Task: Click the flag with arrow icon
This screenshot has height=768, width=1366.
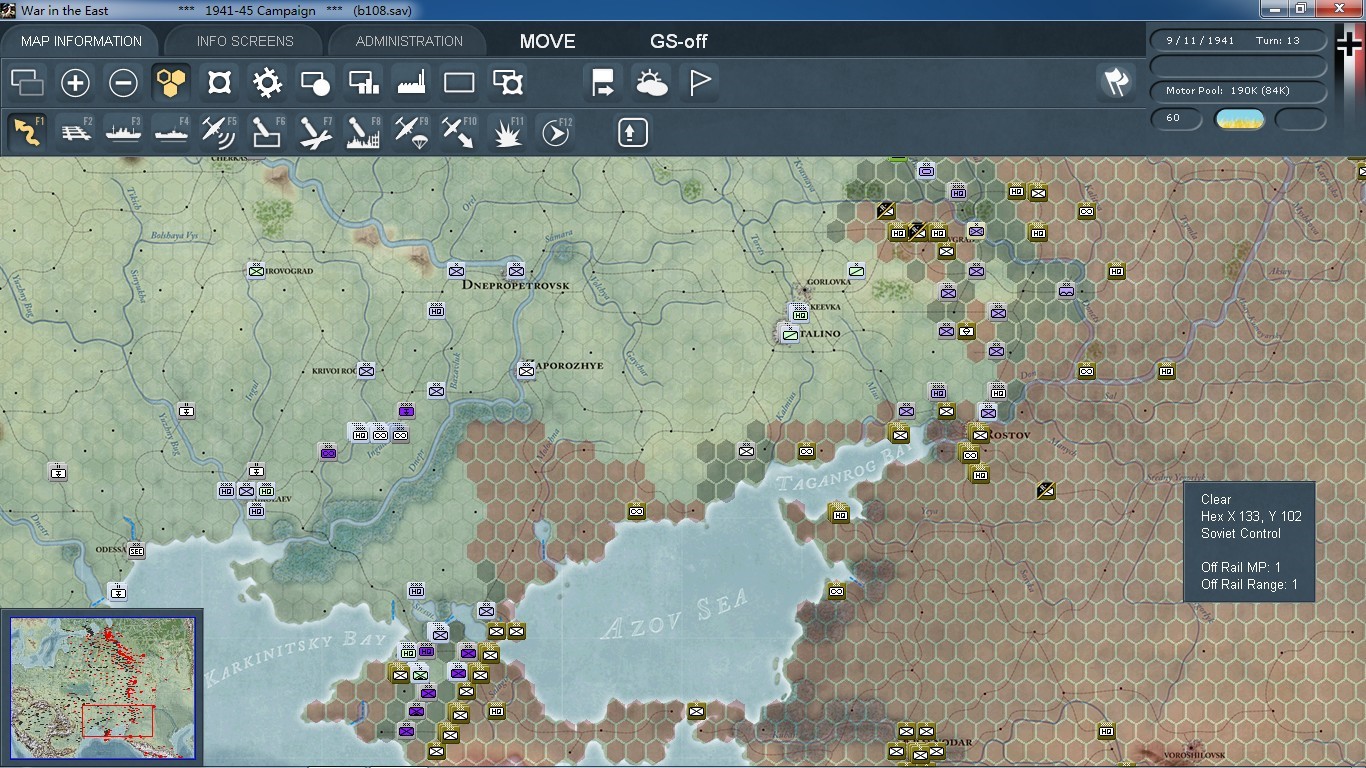Action: click(x=603, y=82)
